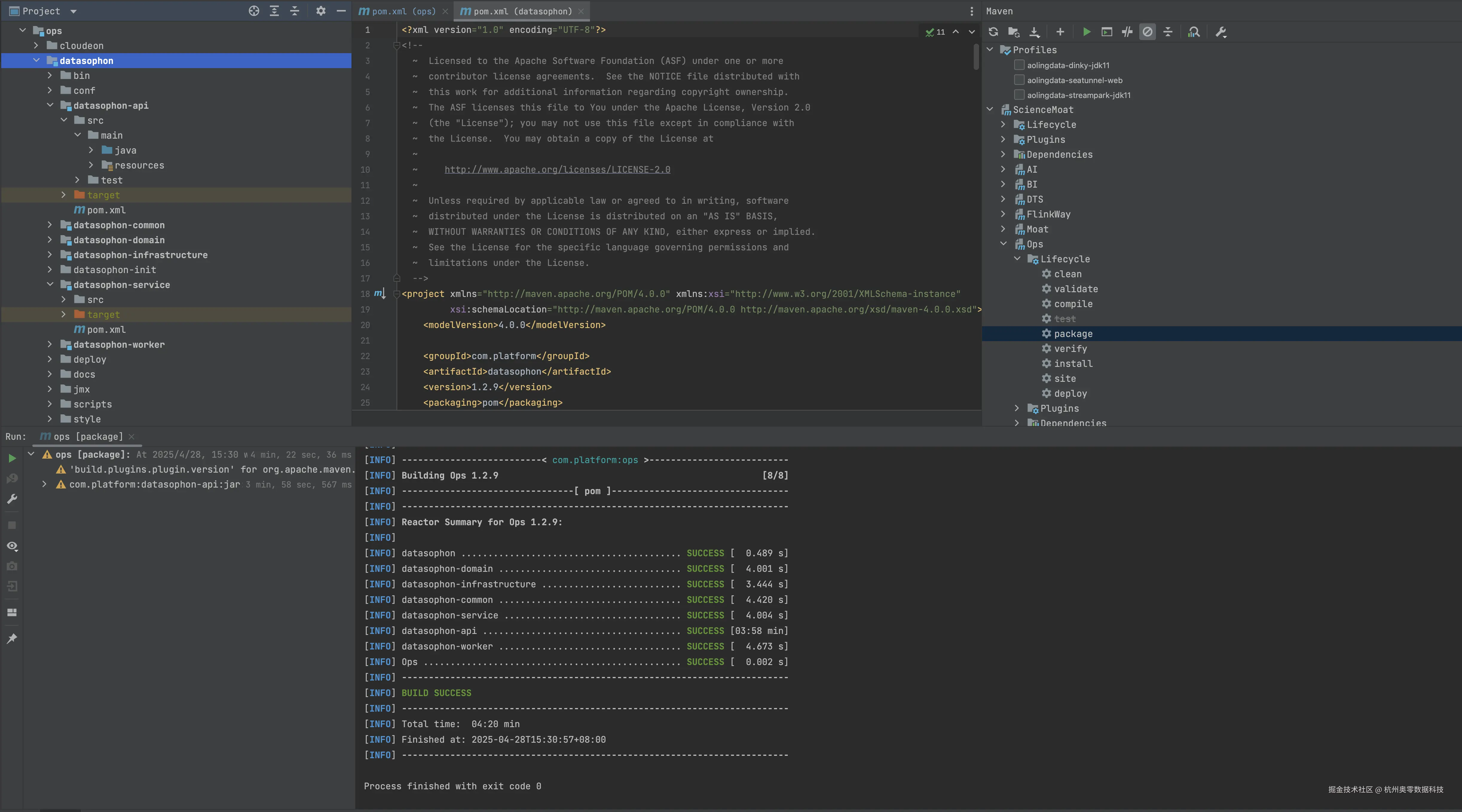Image resolution: width=1462 pixels, height=812 pixels.
Task: Click Download Sources icon in Maven toolbar
Action: [1035, 32]
